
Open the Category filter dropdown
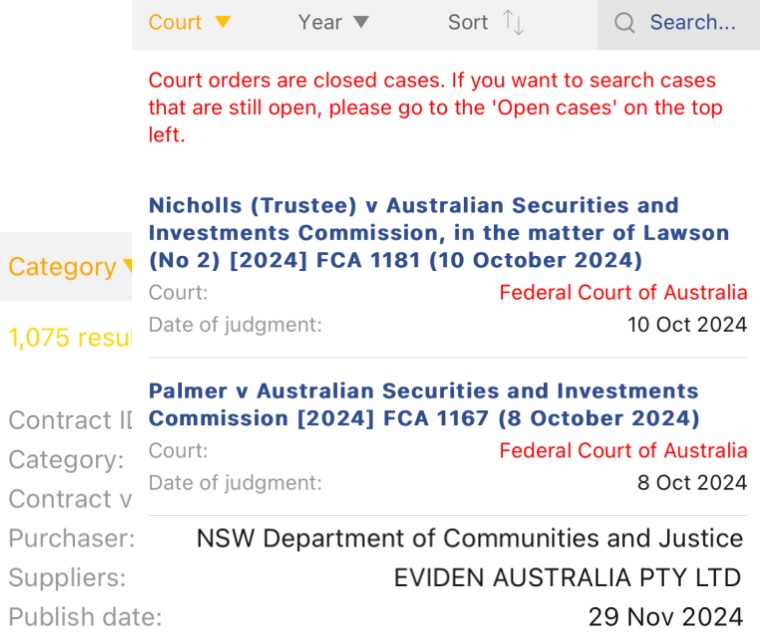(x=66, y=267)
